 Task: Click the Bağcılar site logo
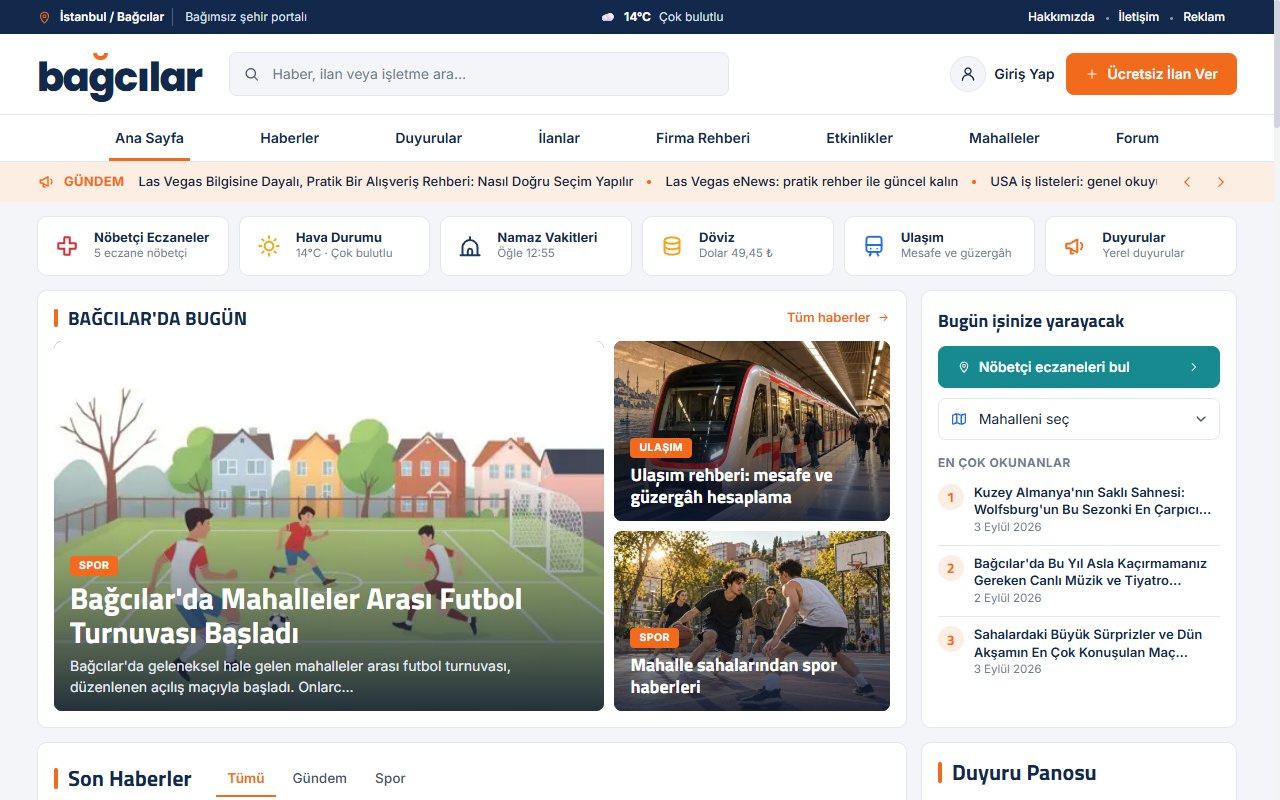(x=121, y=75)
